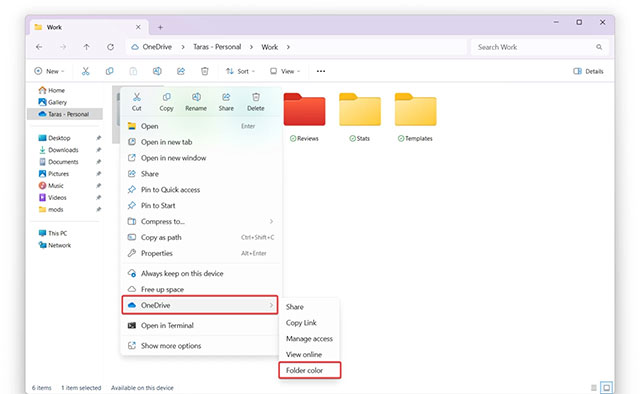Click the Rename icon in context menu
This screenshot has width=640, height=394.
tap(196, 97)
